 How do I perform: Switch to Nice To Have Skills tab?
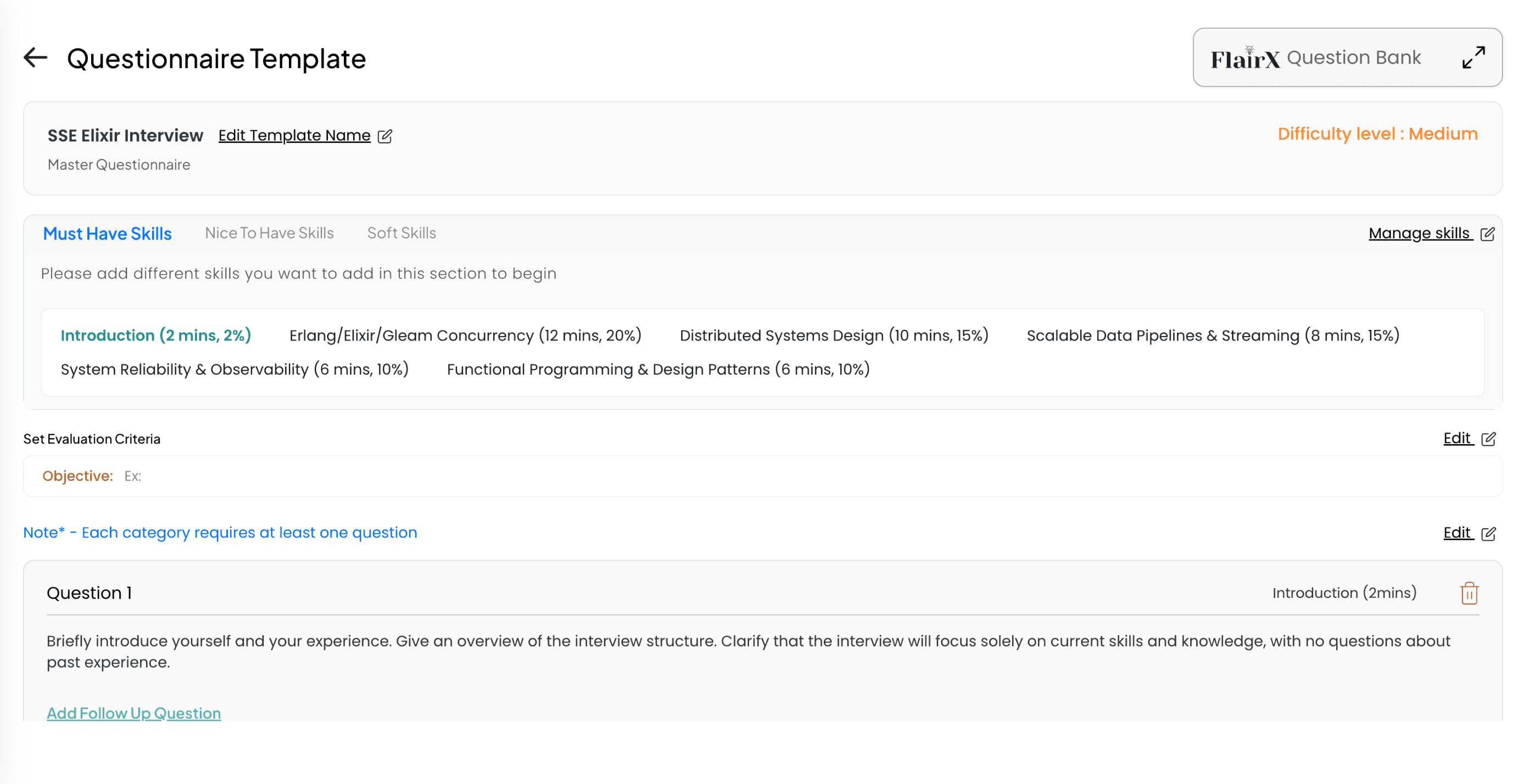click(x=269, y=233)
